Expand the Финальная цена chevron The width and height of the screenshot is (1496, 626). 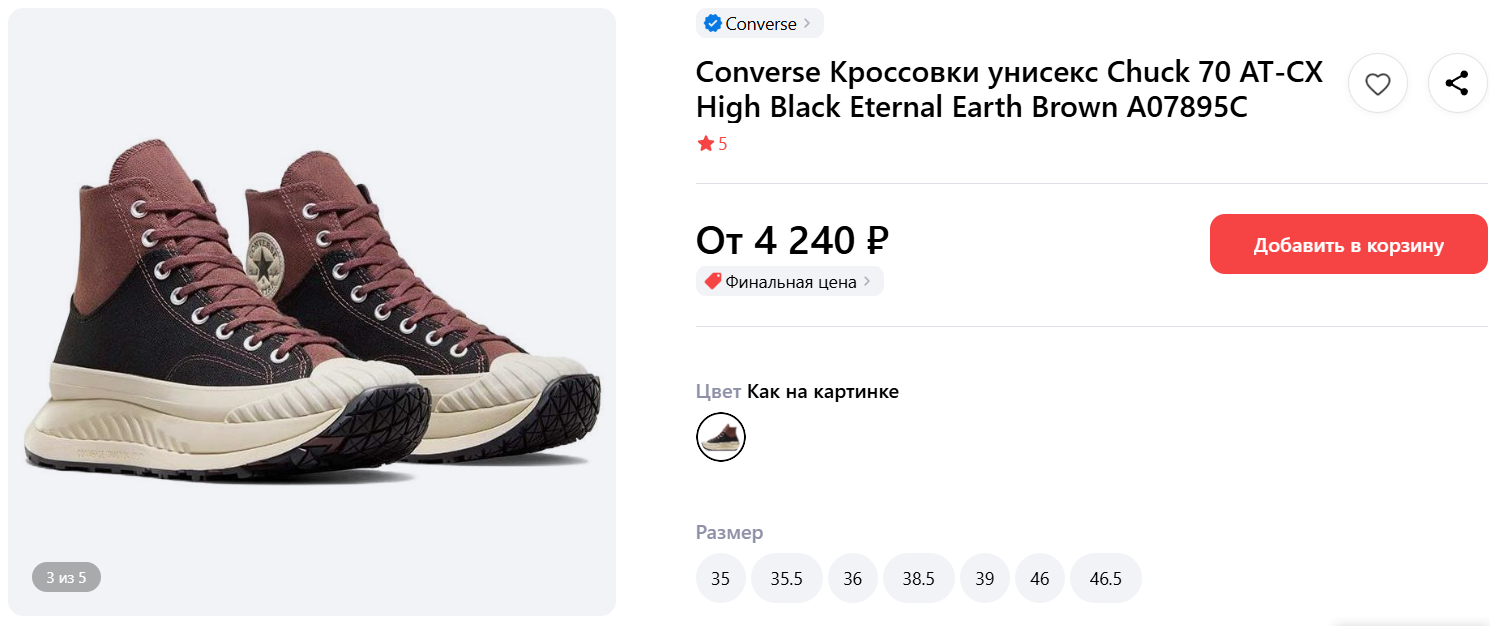click(x=867, y=282)
